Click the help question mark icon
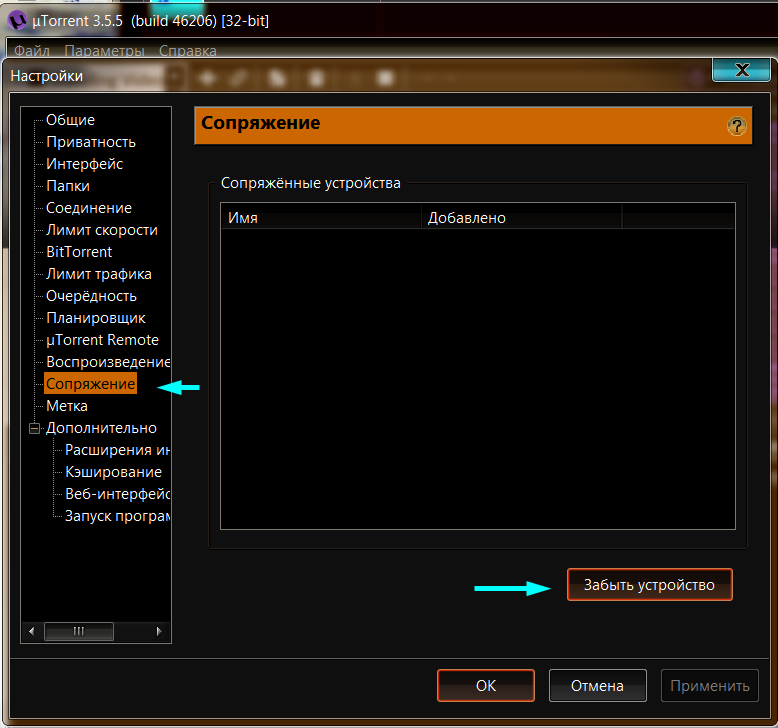 coord(737,126)
